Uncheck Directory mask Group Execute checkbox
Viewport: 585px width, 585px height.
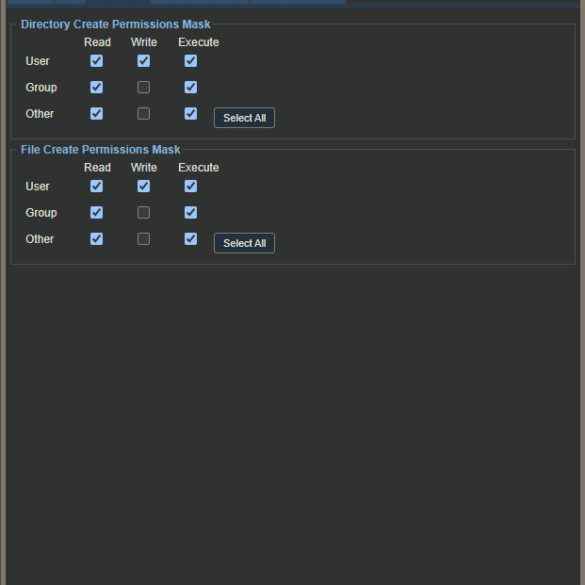191,87
